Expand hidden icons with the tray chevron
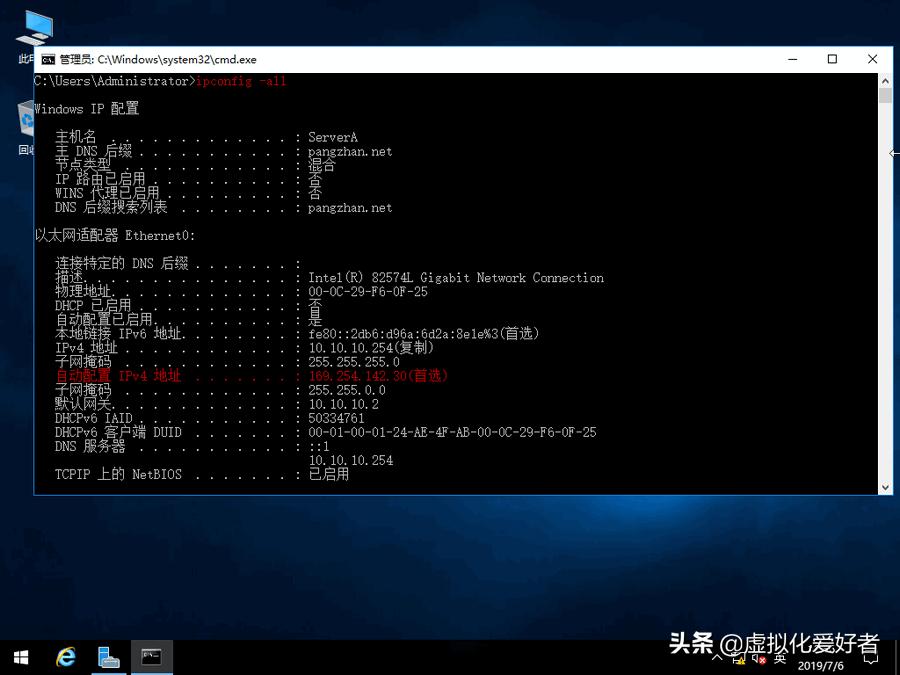900x675 pixels. pyautogui.click(x=717, y=658)
